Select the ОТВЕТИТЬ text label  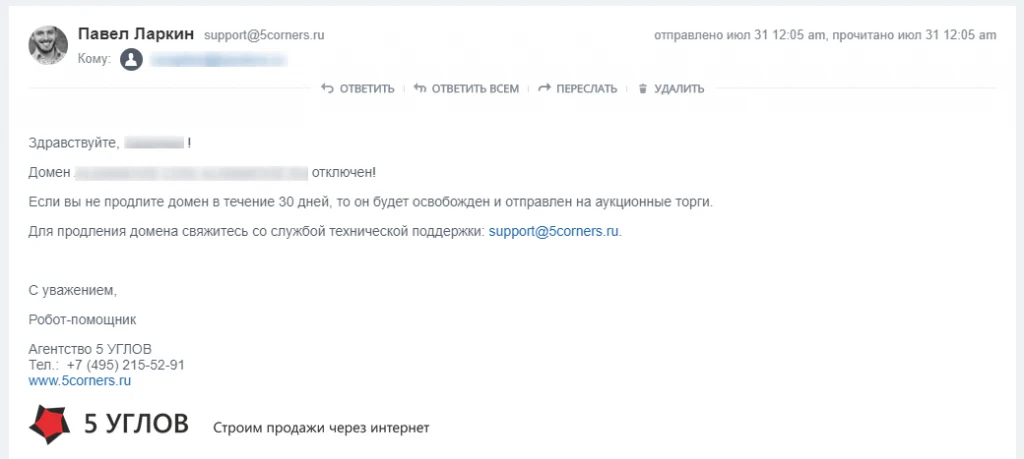click(x=367, y=89)
